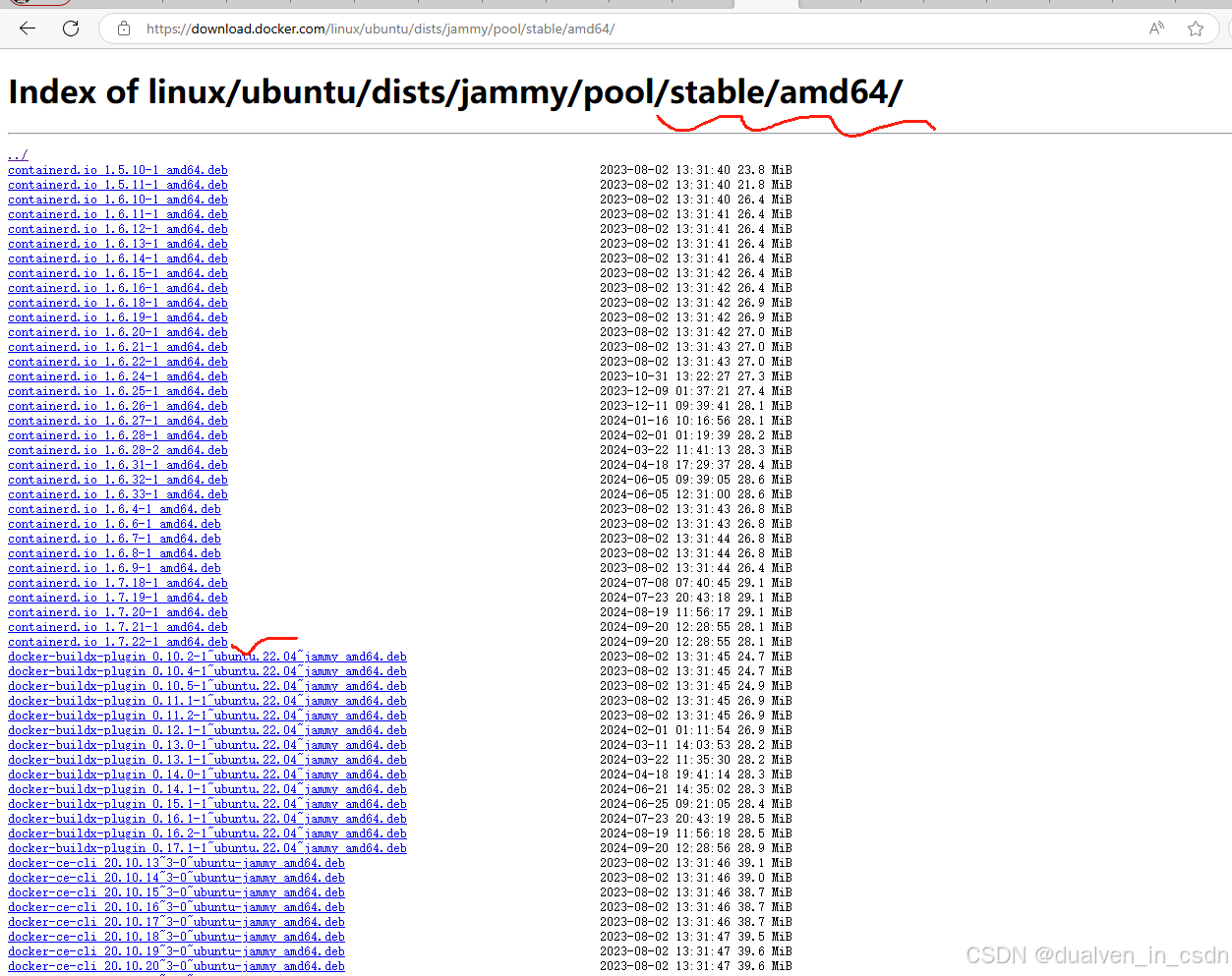The height and width of the screenshot is (976, 1232).
Task: Reload the page with the refresh icon
Action: (x=71, y=29)
